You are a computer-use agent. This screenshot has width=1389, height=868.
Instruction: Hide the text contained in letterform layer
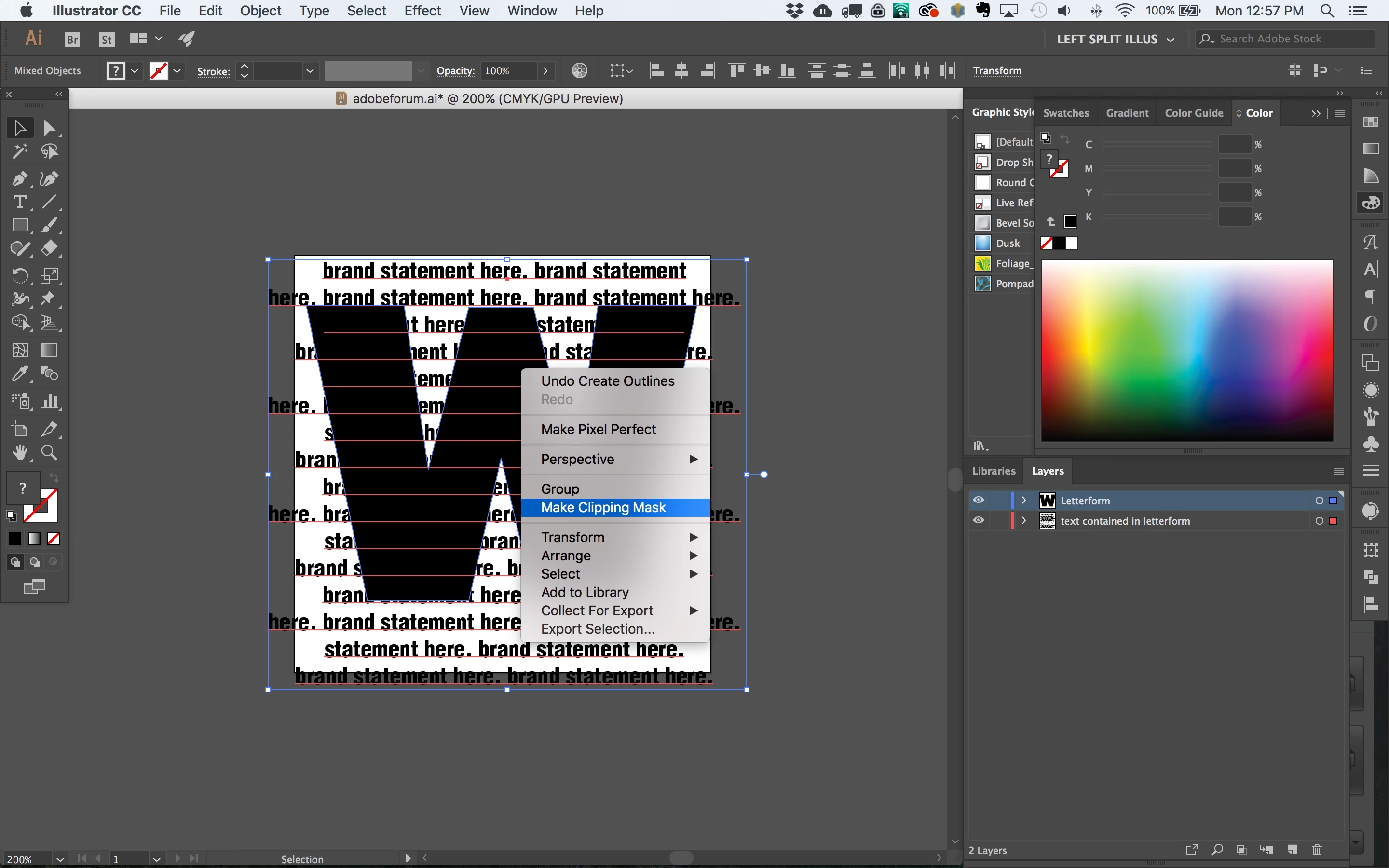click(x=979, y=521)
